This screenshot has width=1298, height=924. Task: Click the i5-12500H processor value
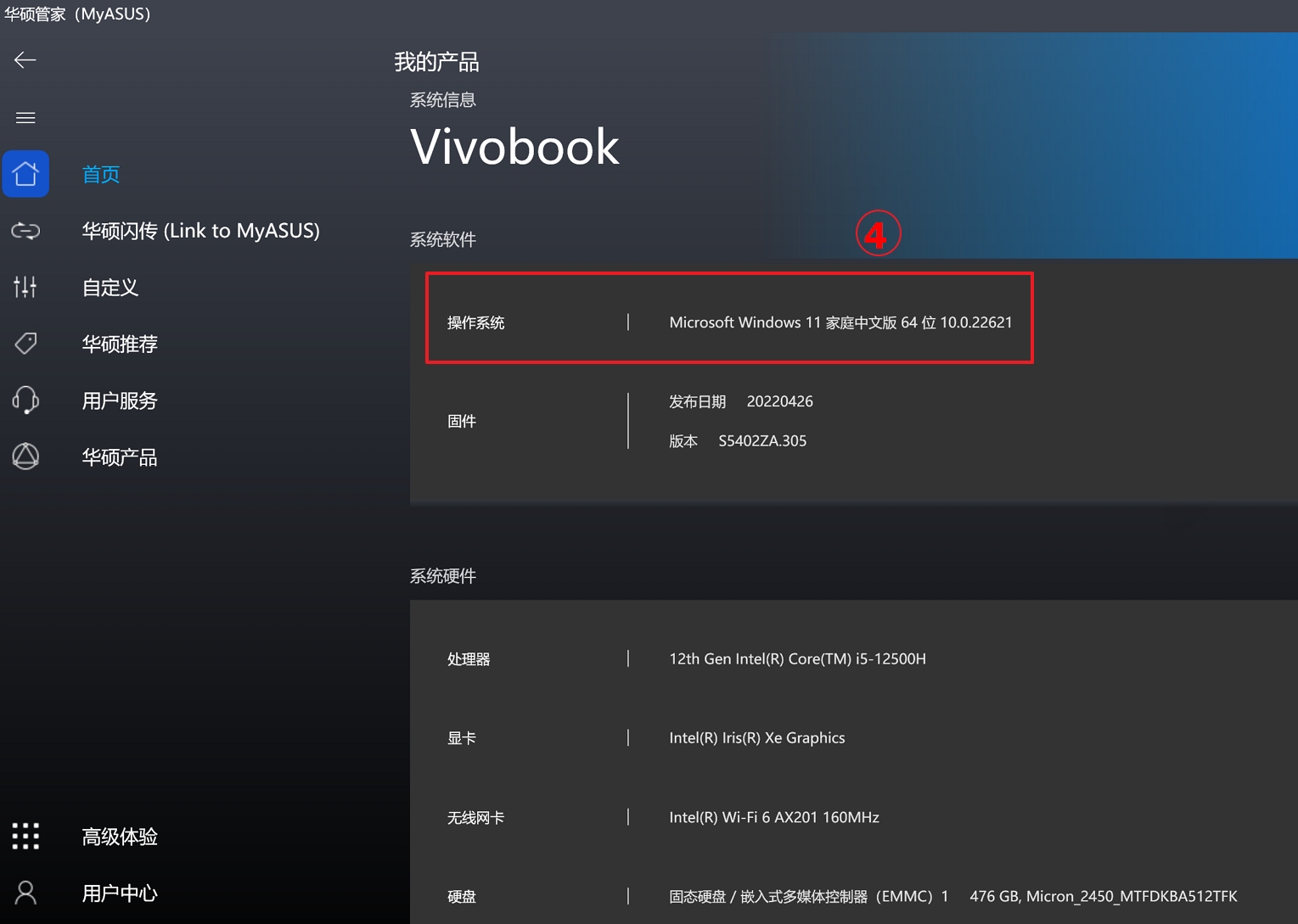(x=797, y=658)
